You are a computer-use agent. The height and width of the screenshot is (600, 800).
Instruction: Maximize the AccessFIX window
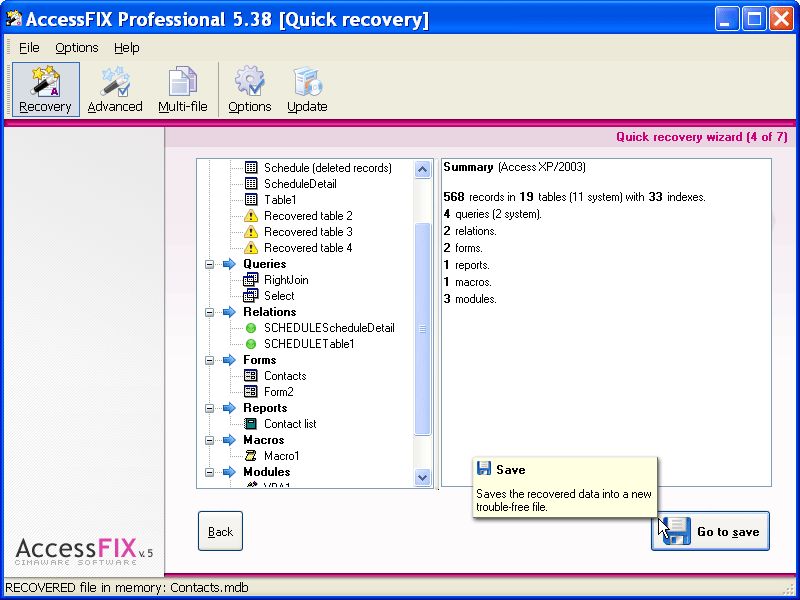754,19
